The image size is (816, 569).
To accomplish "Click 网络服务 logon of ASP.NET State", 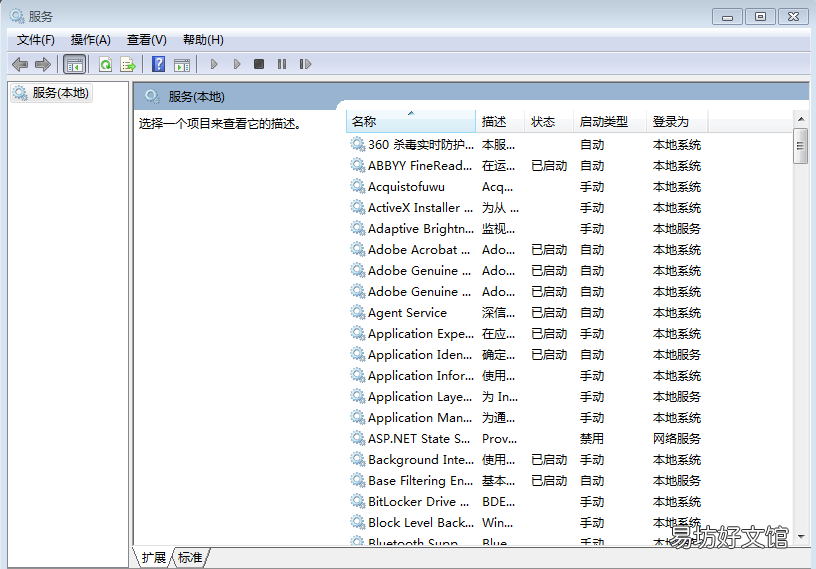I will point(677,439).
